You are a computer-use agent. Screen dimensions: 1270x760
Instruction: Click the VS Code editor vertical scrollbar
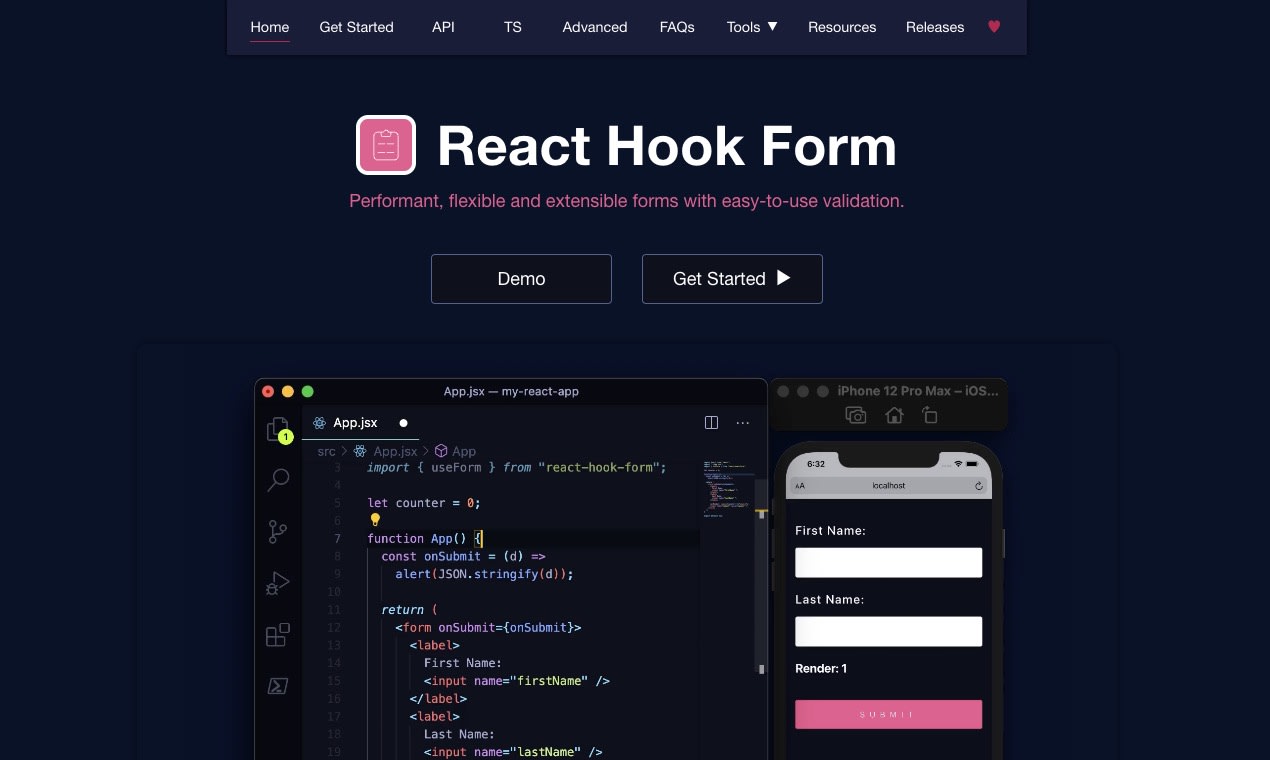[761, 575]
